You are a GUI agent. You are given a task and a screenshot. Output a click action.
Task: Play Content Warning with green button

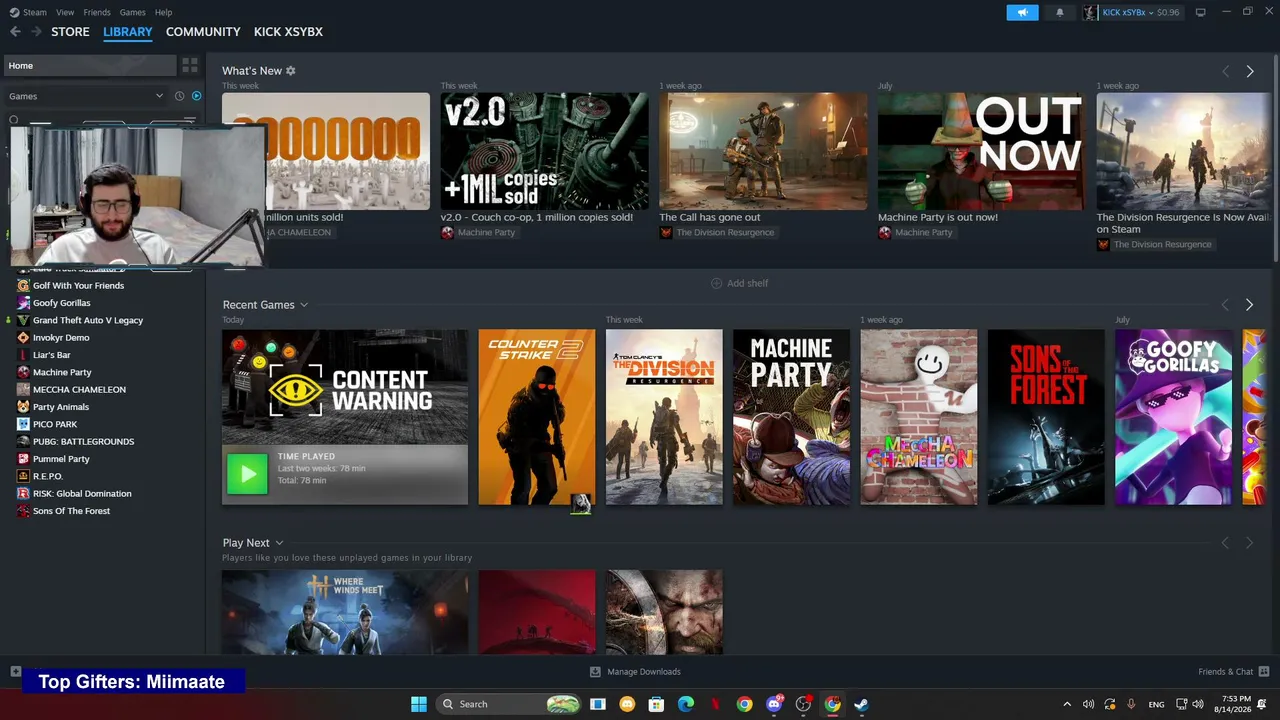247,474
